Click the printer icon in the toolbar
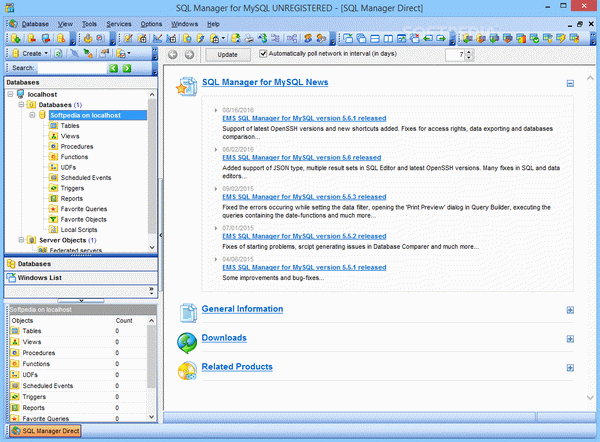Screen dimensions: 600x442 point(249,38)
